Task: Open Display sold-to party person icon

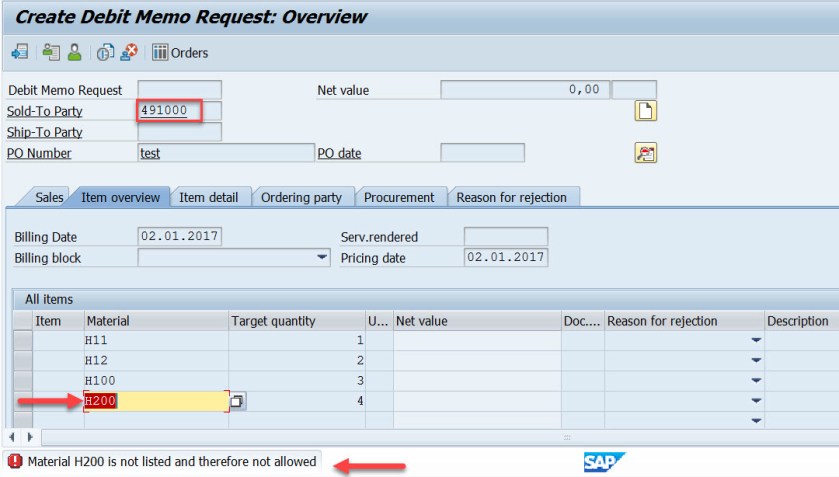Action: (x=74, y=52)
